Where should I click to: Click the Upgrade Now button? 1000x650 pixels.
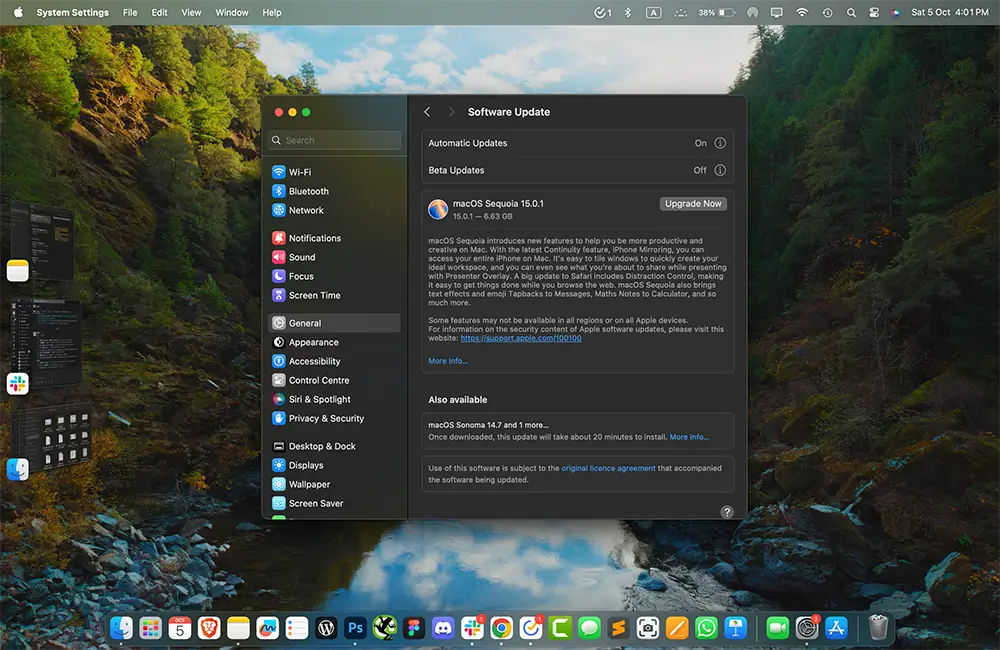point(693,203)
